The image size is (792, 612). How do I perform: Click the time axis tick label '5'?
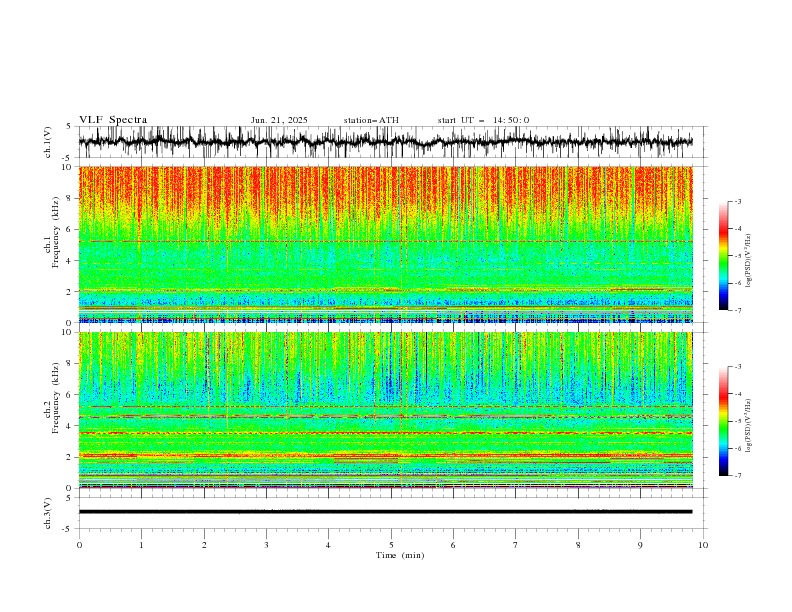(x=391, y=545)
